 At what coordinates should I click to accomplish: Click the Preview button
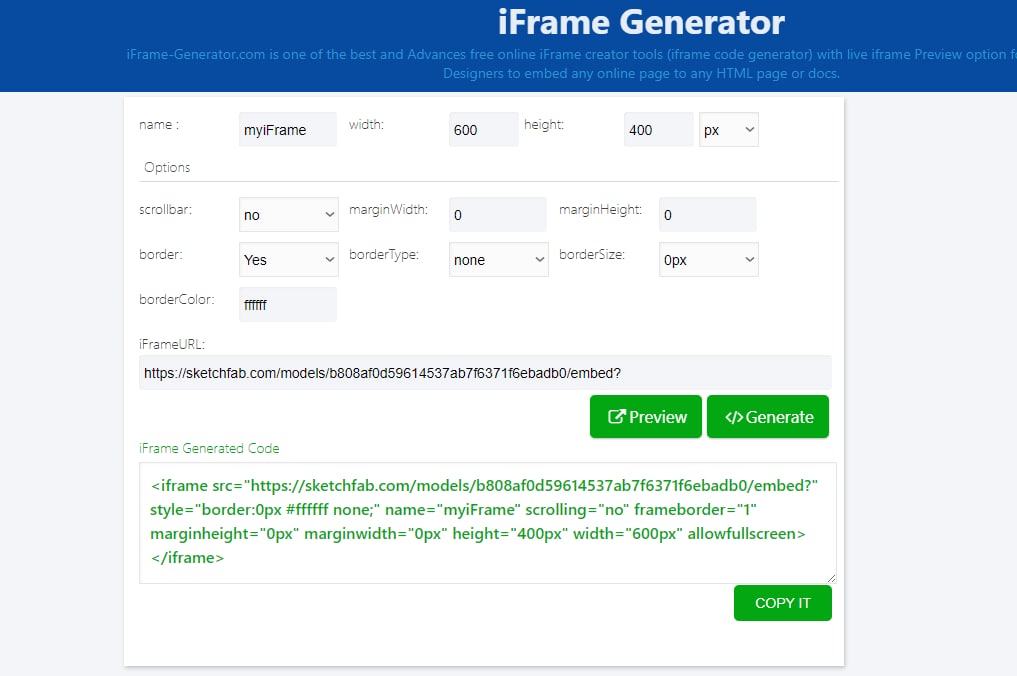(x=645, y=416)
